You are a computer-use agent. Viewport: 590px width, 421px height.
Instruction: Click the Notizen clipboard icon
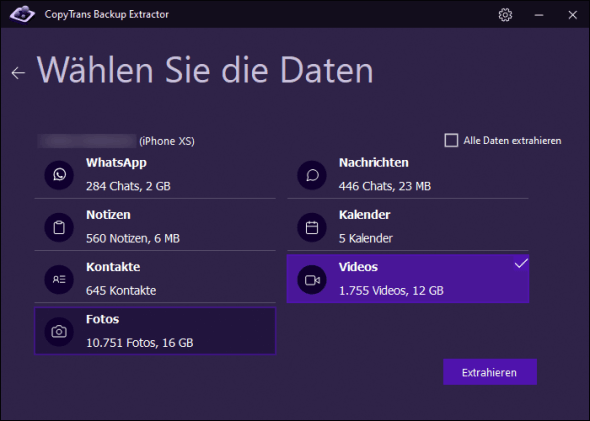[x=59, y=227]
